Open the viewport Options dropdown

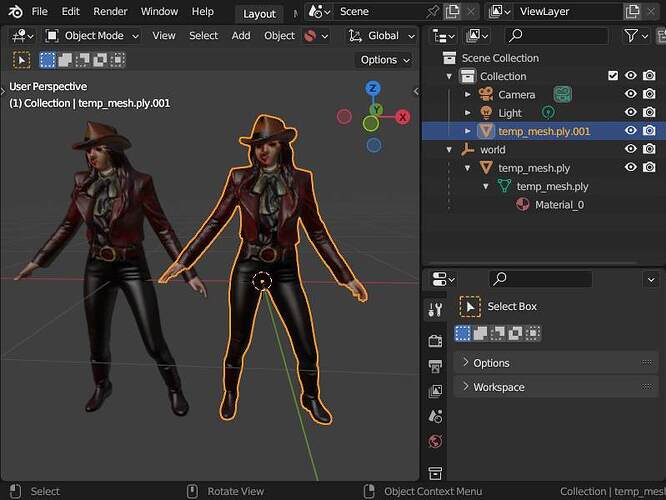[x=384, y=60]
